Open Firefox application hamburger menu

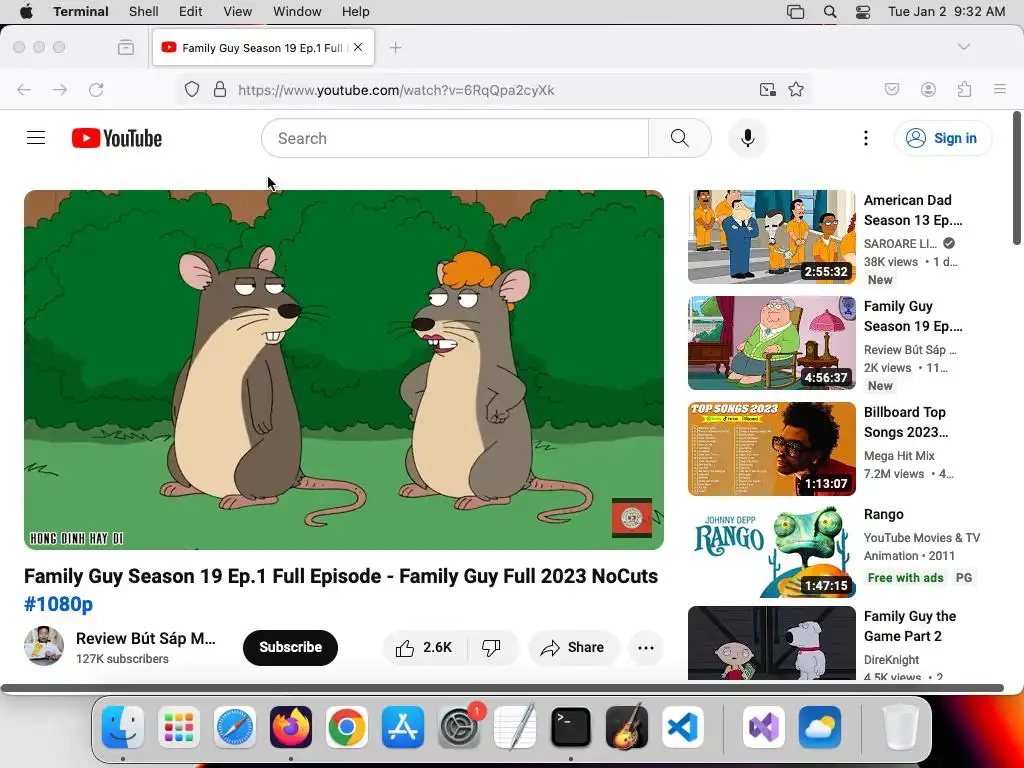pyautogui.click(x=1000, y=89)
